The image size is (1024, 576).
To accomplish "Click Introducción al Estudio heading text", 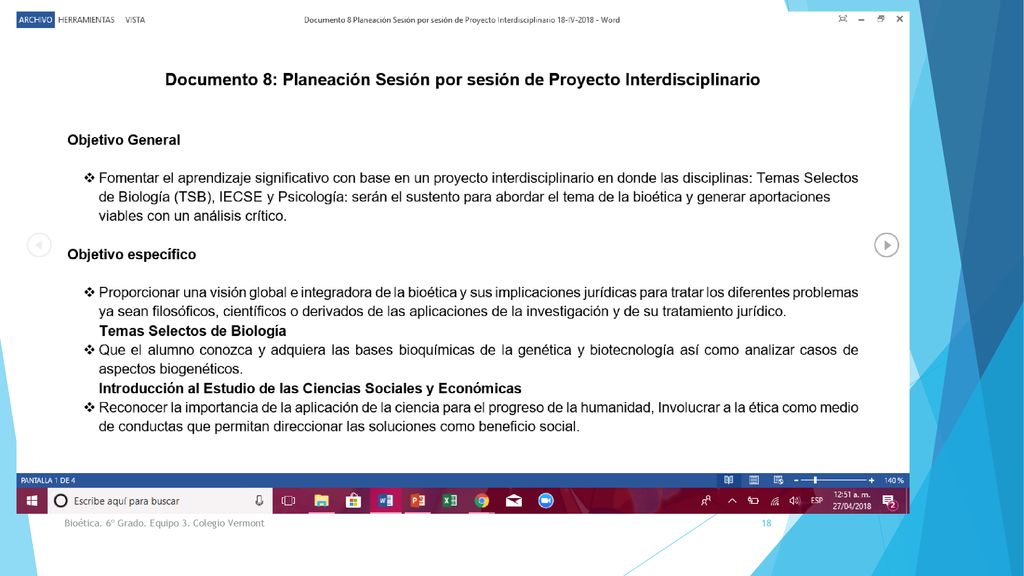I will click(310, 388).
